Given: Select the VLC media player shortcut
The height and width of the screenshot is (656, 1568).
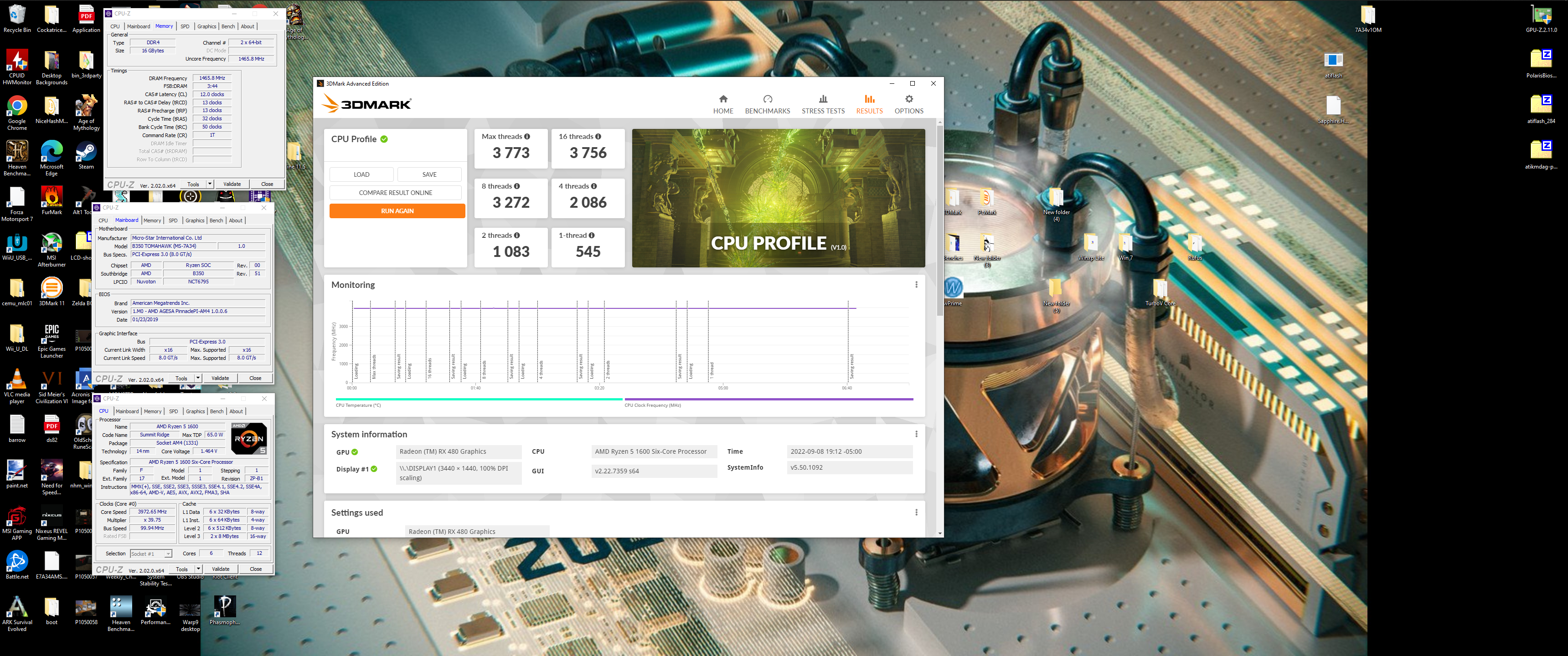Looking at the screenshot, I should point(17,386).
